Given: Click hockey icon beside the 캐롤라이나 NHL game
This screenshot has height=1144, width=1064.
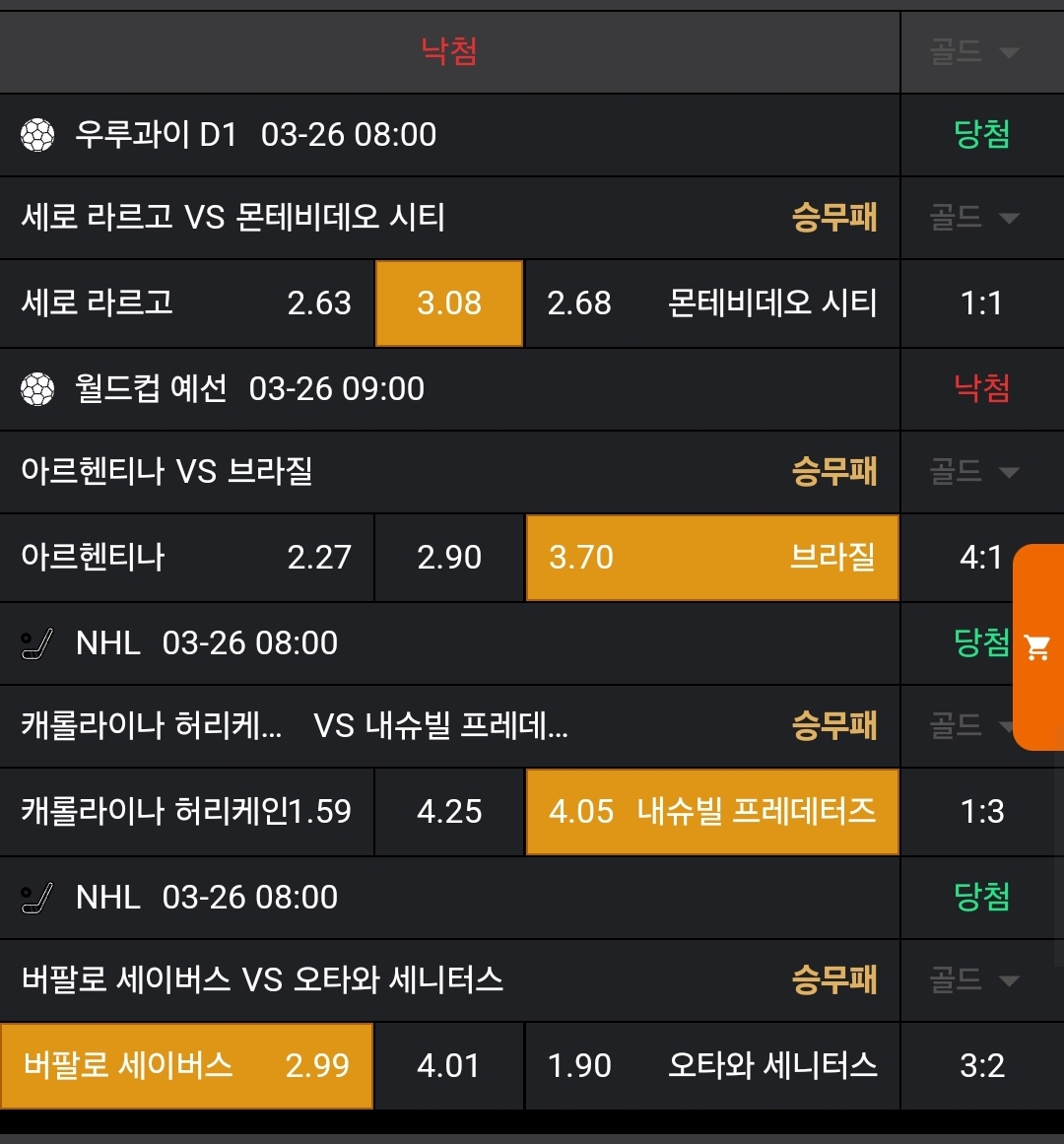Looking at the screenshot, I should pyautogui.click(x=37, y=644).
